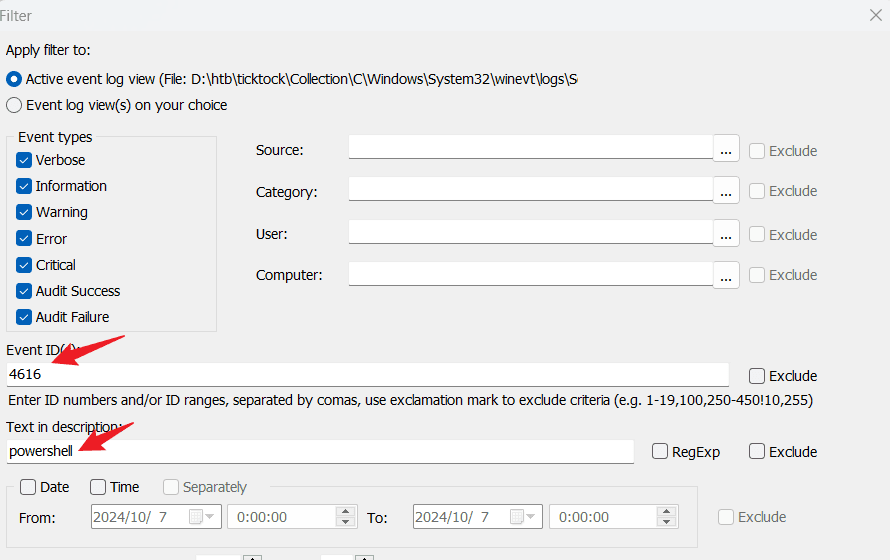Viewport: 890px width, 560px height.
Task: Toggle the Audit Failure checkbox
Action: [24, 317]
